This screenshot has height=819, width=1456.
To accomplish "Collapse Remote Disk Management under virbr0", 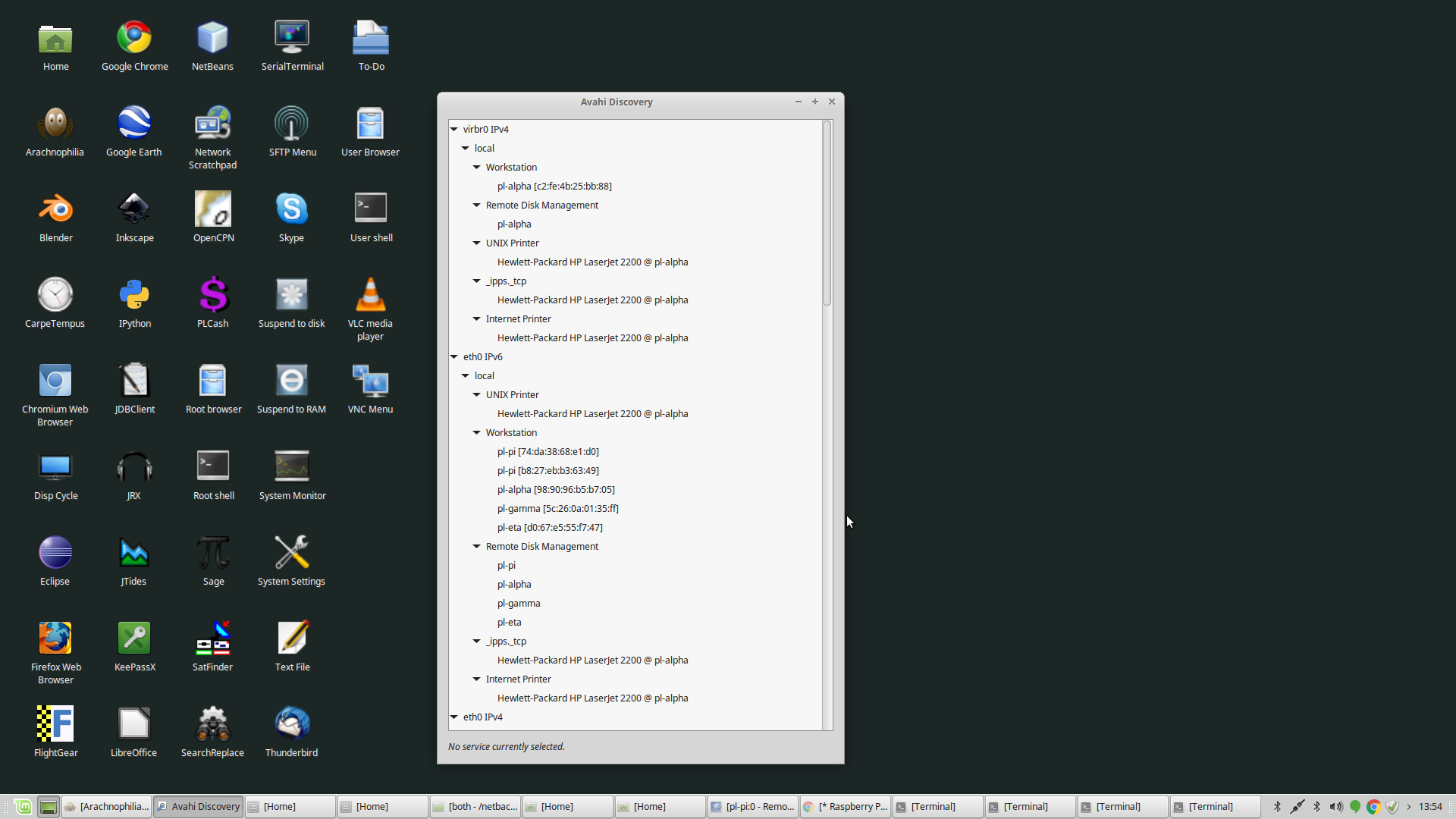I will point(477,206).
